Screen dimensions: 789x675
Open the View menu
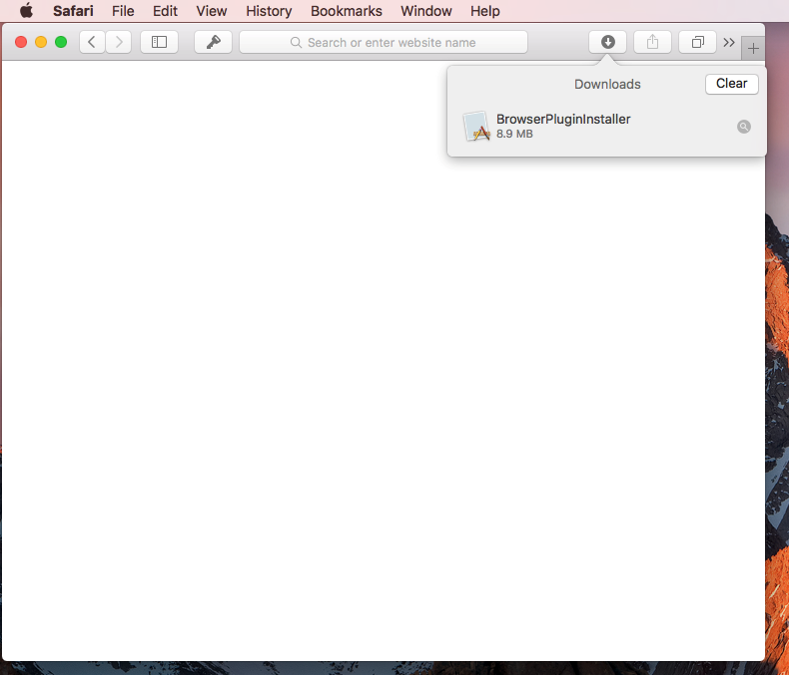(211, 11)
